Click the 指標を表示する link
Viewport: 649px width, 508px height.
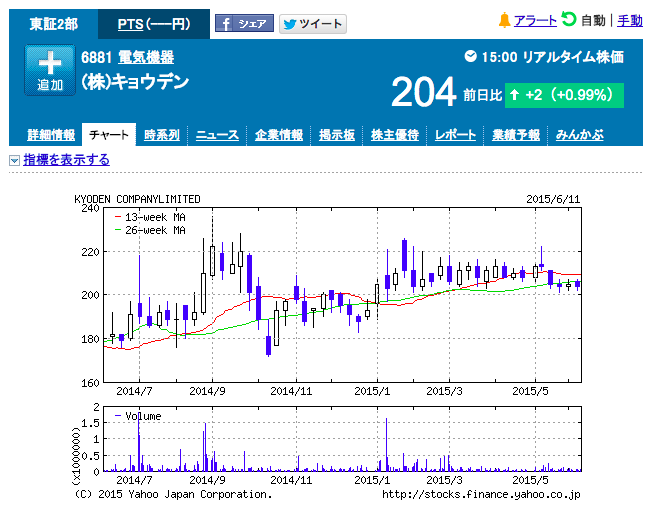click(66, 160)
